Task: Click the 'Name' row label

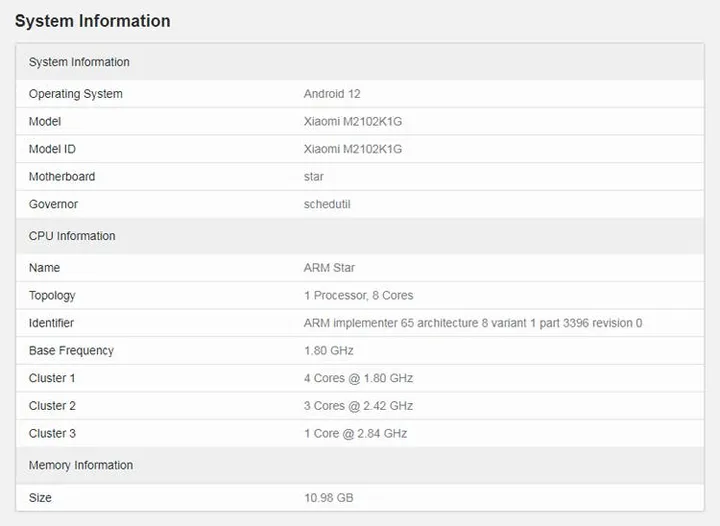Action: click(x=45, y=268)
